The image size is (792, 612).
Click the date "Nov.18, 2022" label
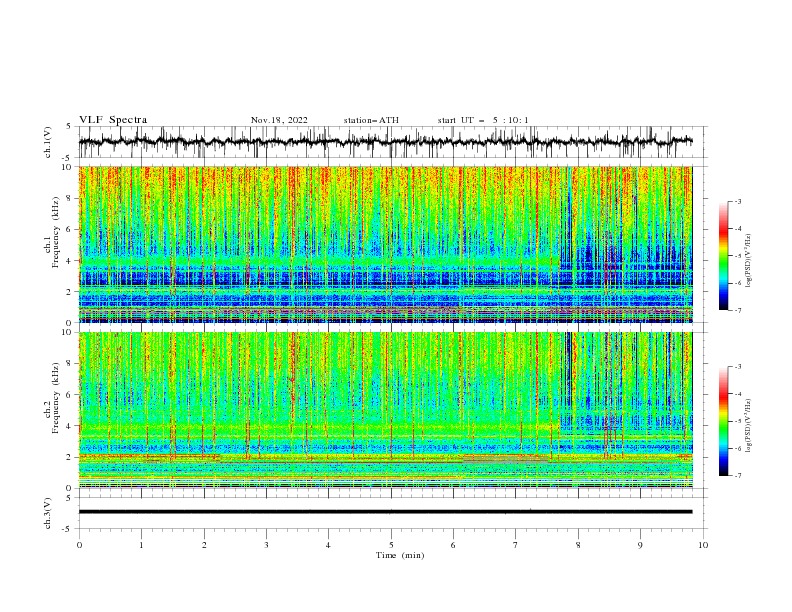(x=279, y=120)
